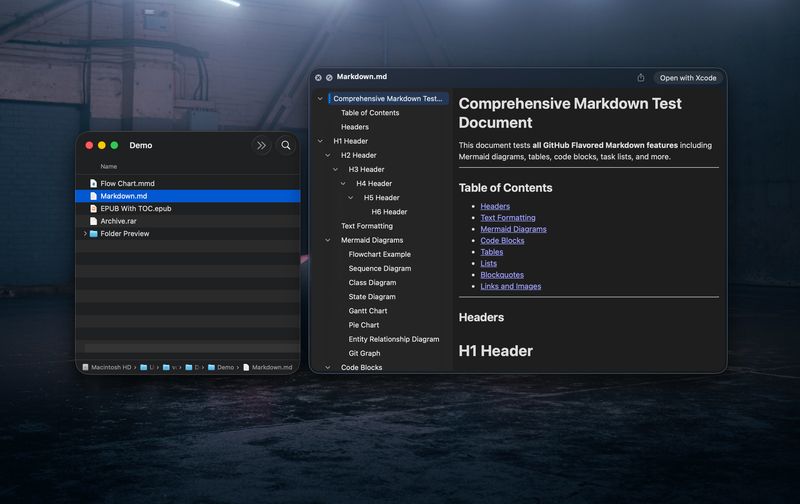Expand the Code Blocks outline section
Viewport: 800px width, 504px height.
(328, 367)
